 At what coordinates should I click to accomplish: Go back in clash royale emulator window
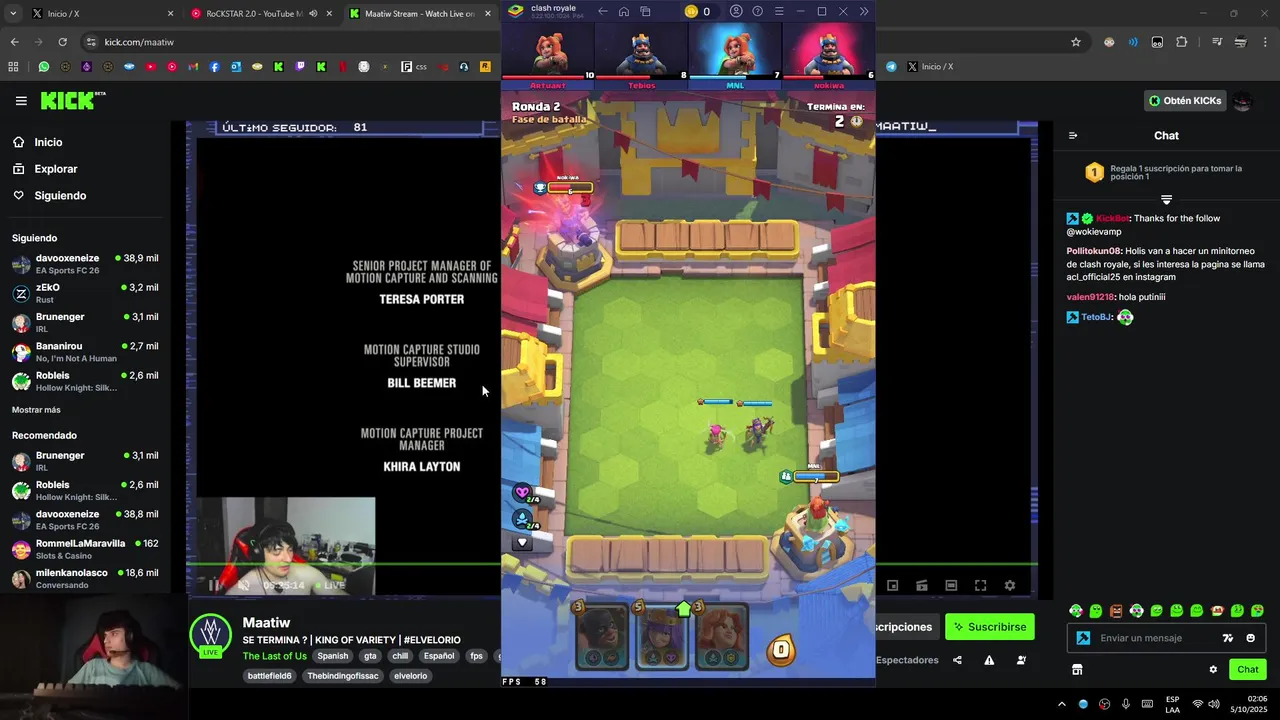coord(602,12)
